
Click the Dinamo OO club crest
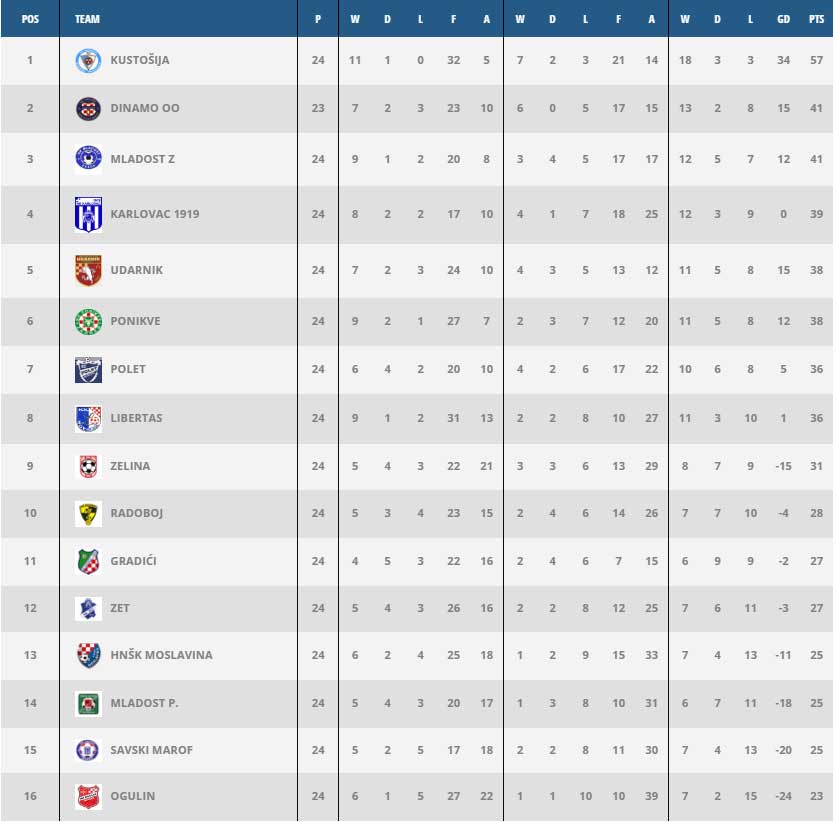point(88,108)
